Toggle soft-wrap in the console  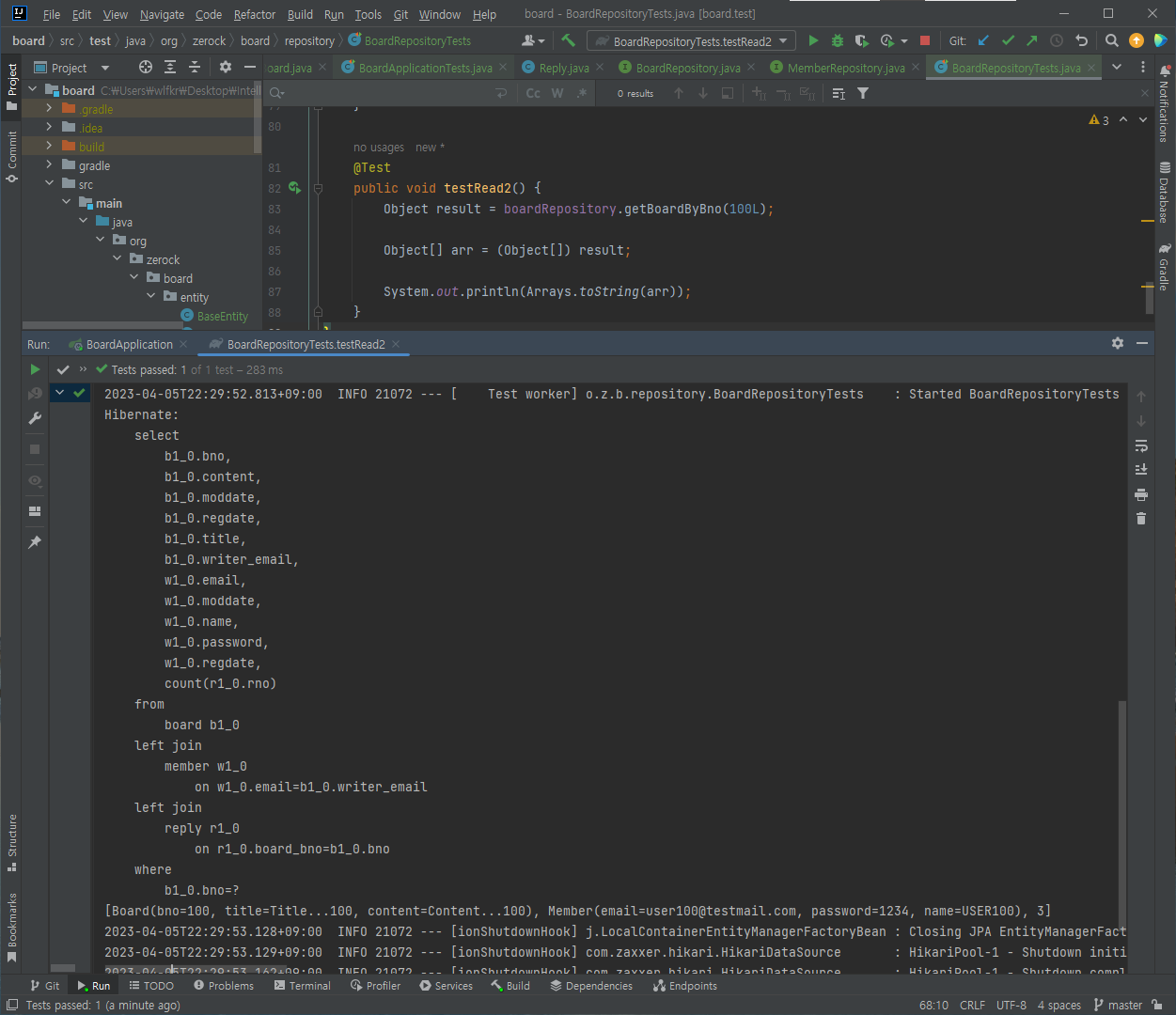coord(1141,445)
